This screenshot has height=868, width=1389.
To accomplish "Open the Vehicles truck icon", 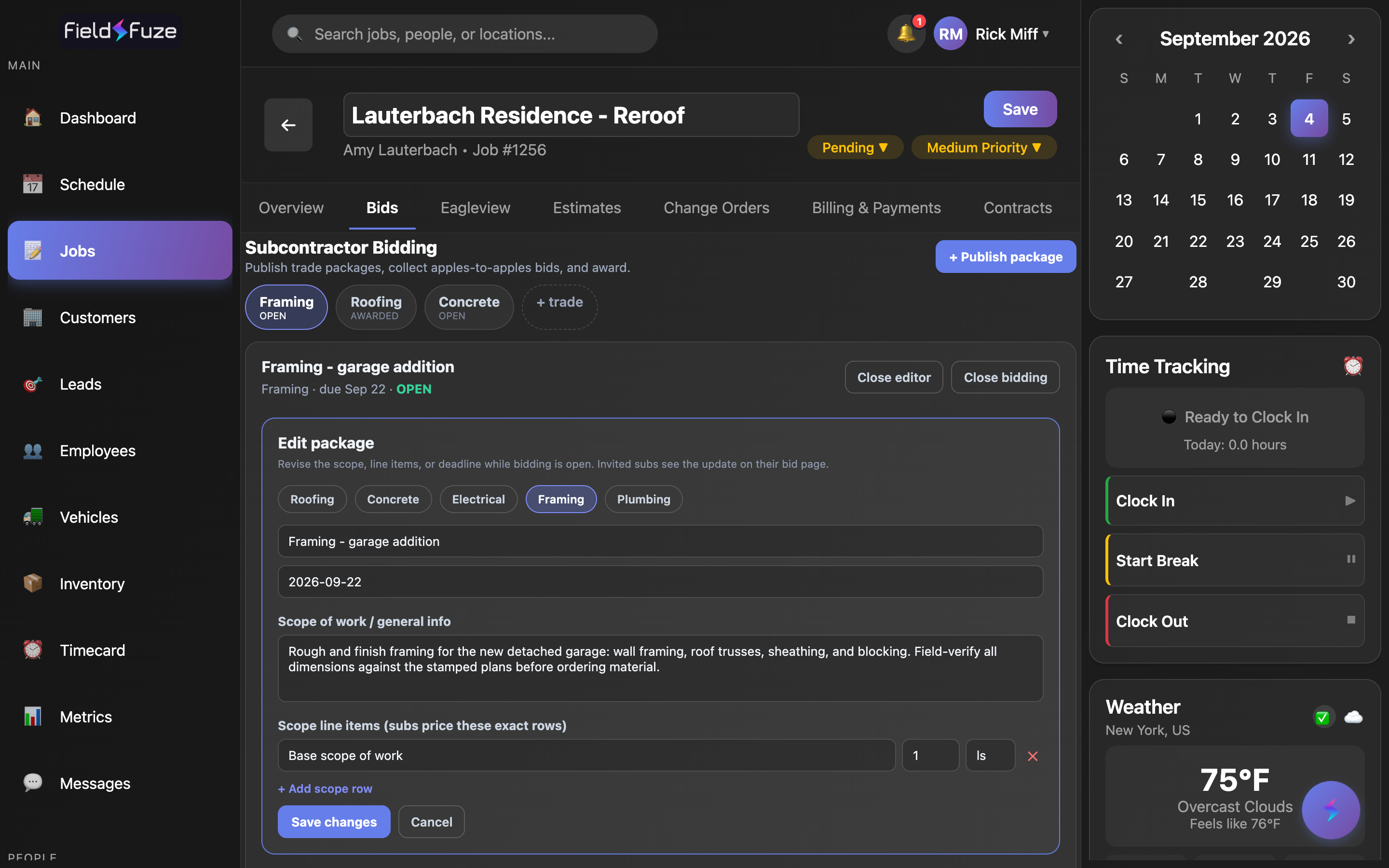I will [x=33, y=517].
